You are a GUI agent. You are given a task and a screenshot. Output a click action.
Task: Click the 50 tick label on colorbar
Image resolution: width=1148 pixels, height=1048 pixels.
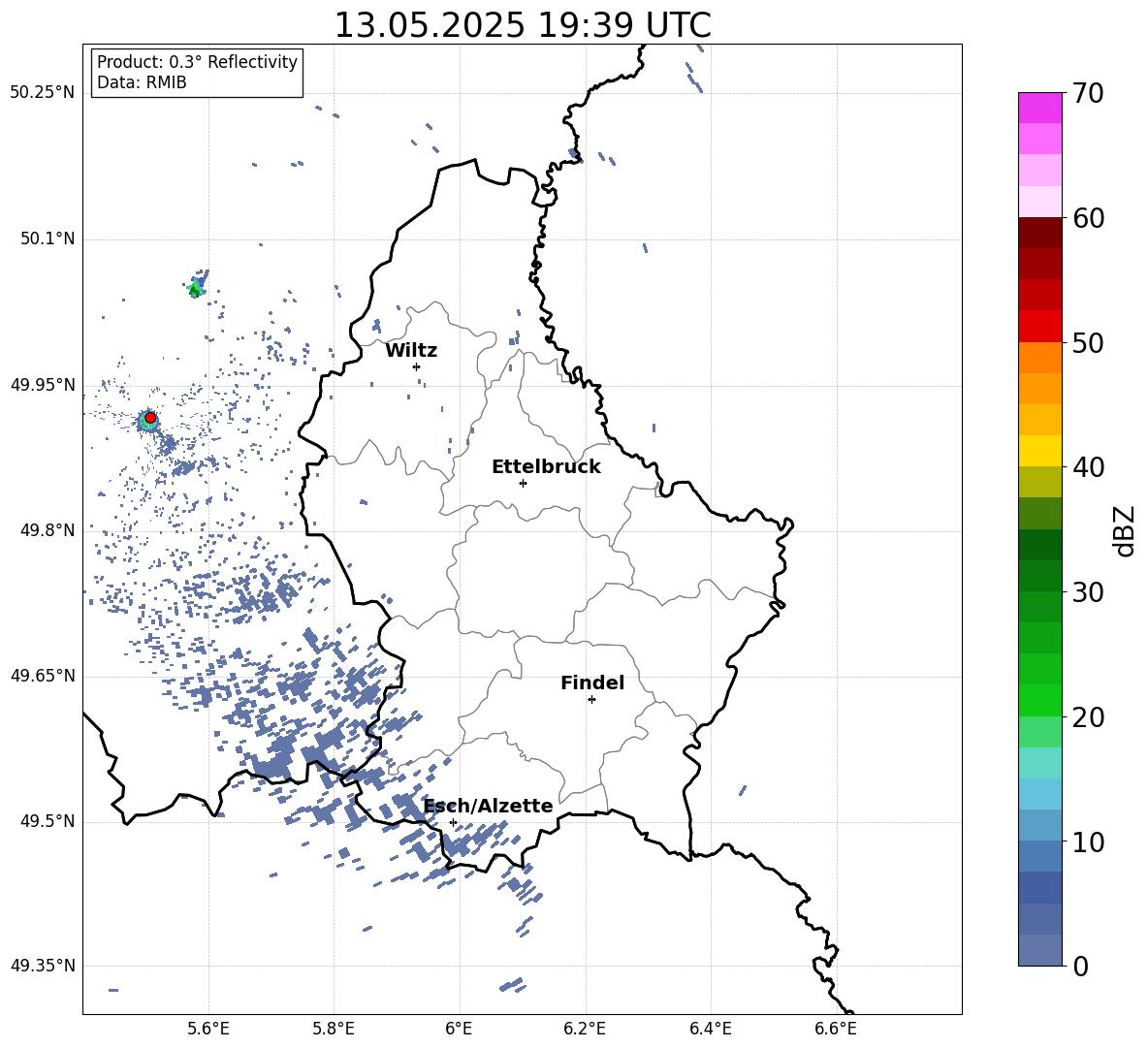1088,343
